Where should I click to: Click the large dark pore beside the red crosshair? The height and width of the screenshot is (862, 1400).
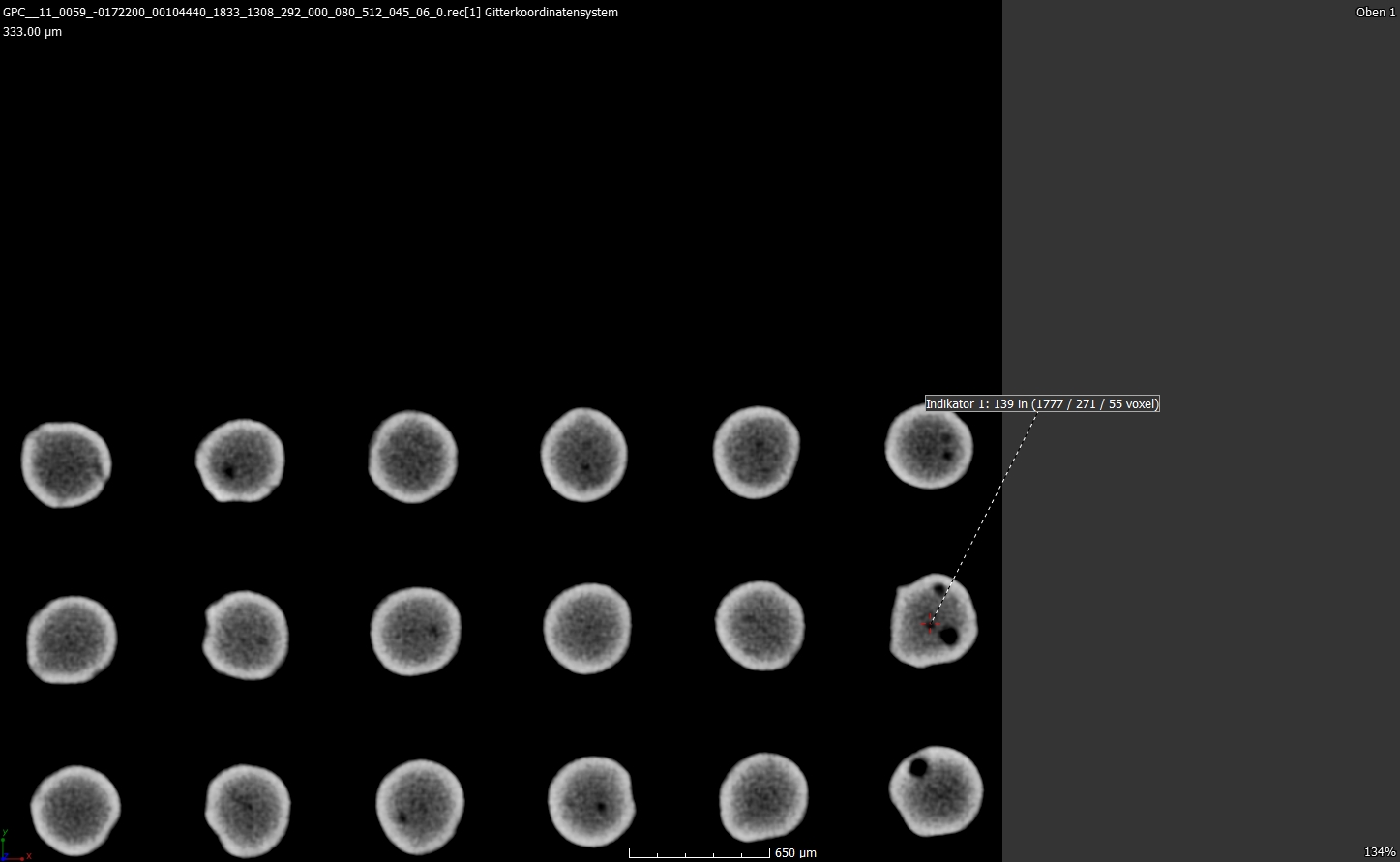[x=948, y=636]
